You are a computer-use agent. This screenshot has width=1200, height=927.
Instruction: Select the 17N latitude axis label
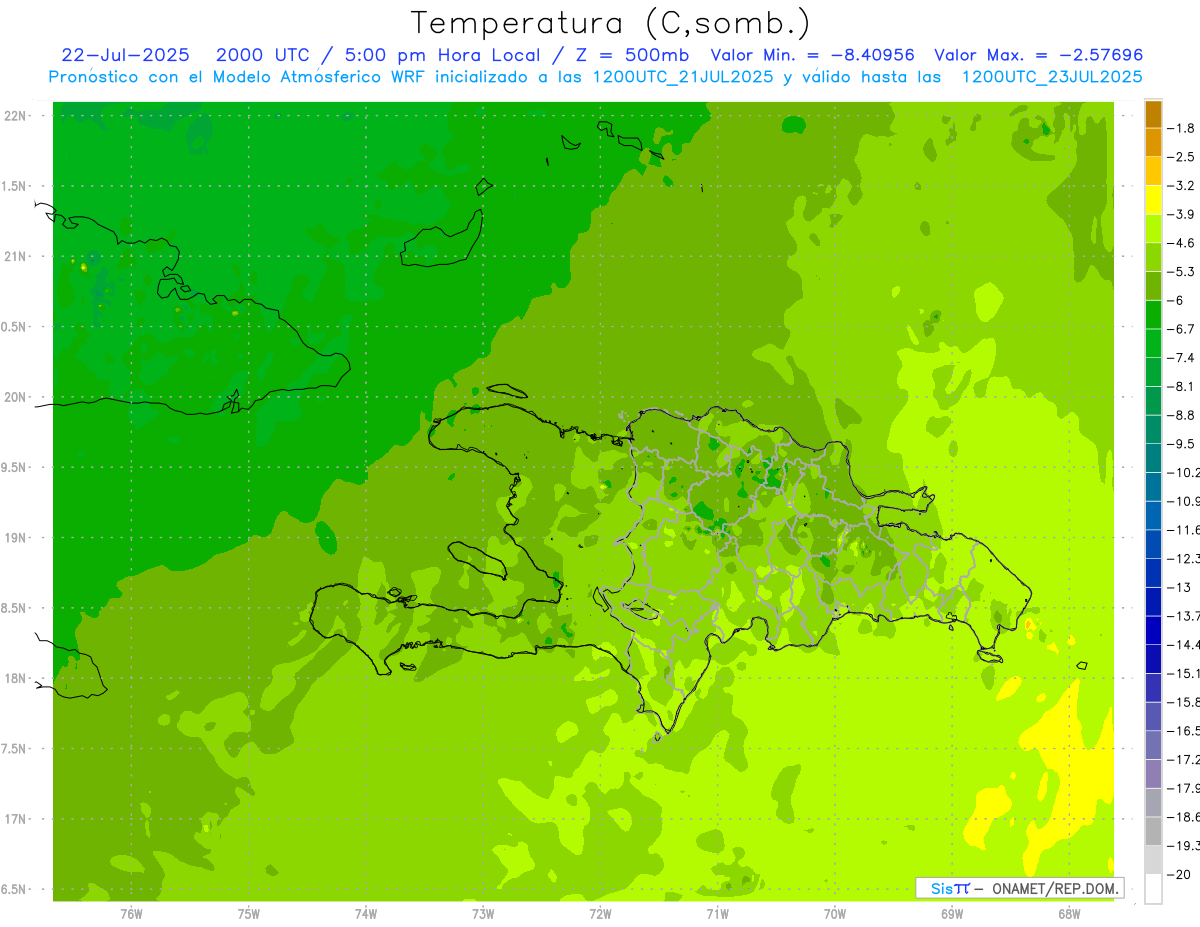(16, 819)
